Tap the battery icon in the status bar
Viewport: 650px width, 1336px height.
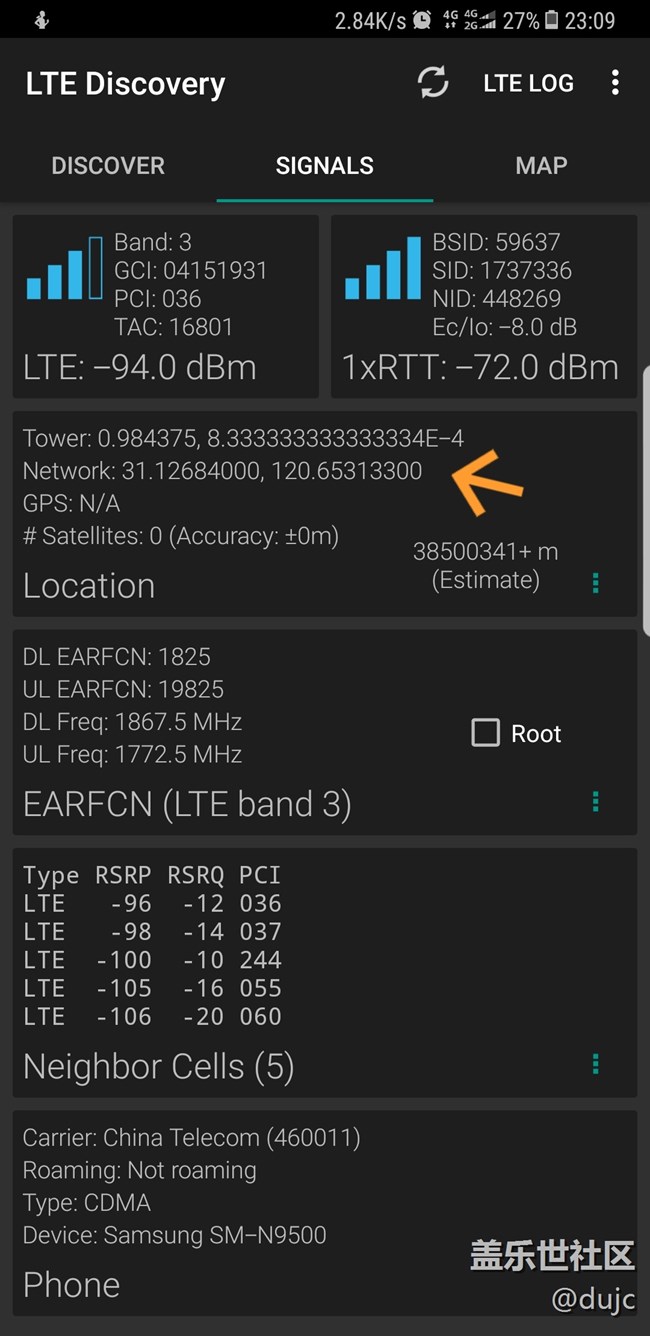pos(551,20)
